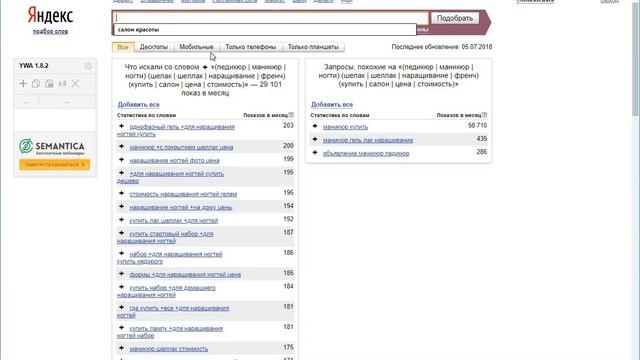The width and height of the screenshot is (640, 360).
Task: Click impressions value '203'
Action: (288, 126)
